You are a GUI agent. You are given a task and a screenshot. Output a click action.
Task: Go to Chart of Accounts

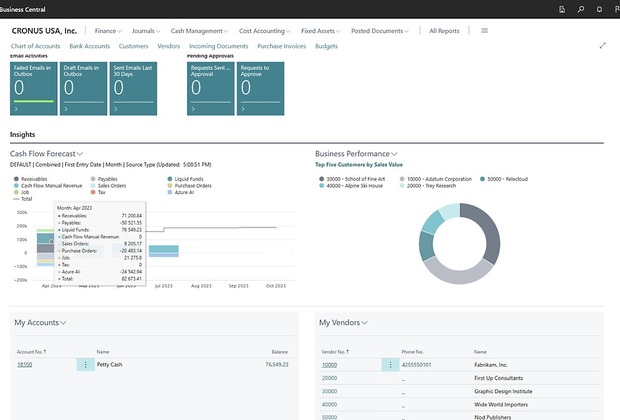(36, 46)
